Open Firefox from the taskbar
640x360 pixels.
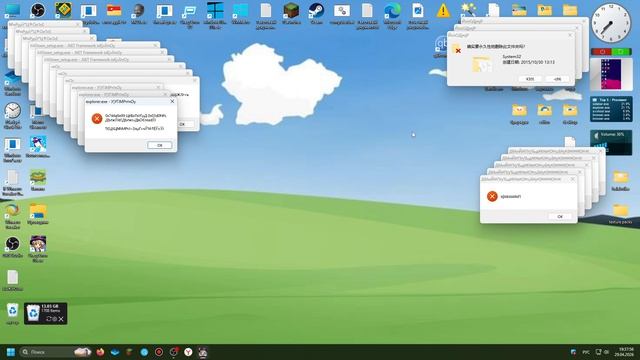pyautogui.click(x=100, y=352)
